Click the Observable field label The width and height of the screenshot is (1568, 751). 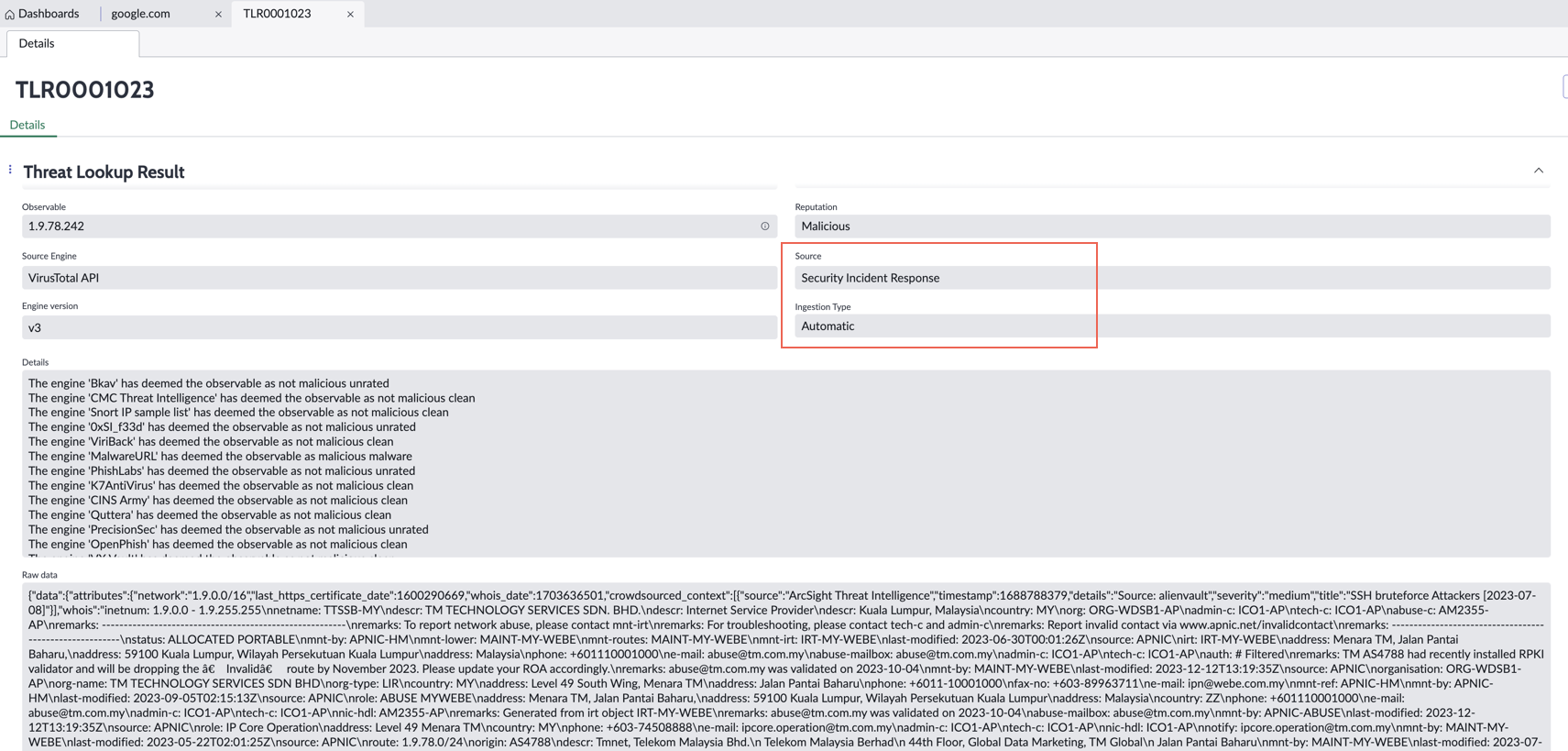(x=44, y=207)
